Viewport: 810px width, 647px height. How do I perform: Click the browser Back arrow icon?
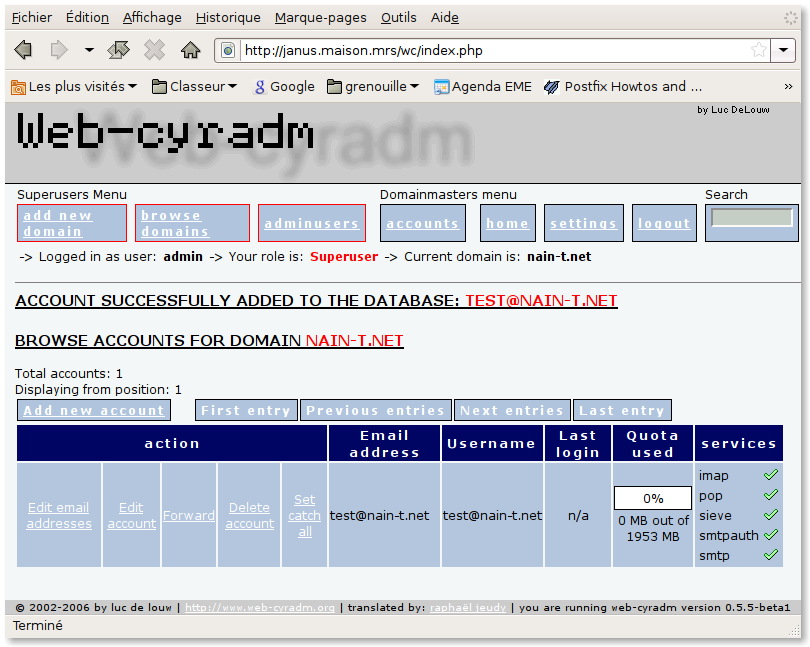[x=23, y=50]
